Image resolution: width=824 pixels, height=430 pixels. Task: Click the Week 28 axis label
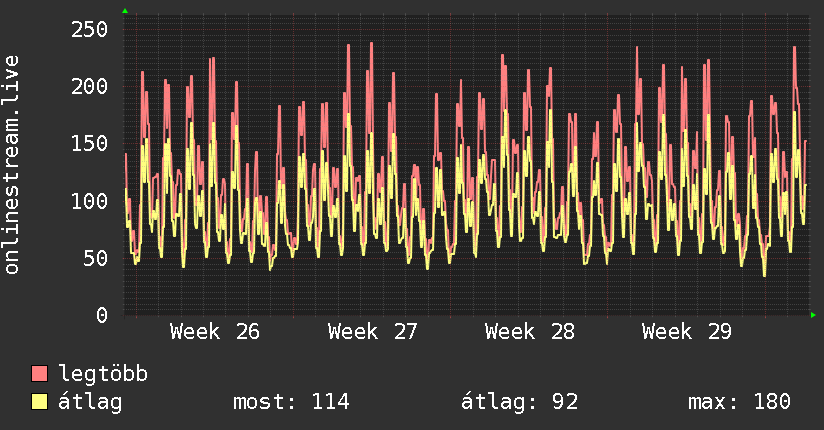530,332
